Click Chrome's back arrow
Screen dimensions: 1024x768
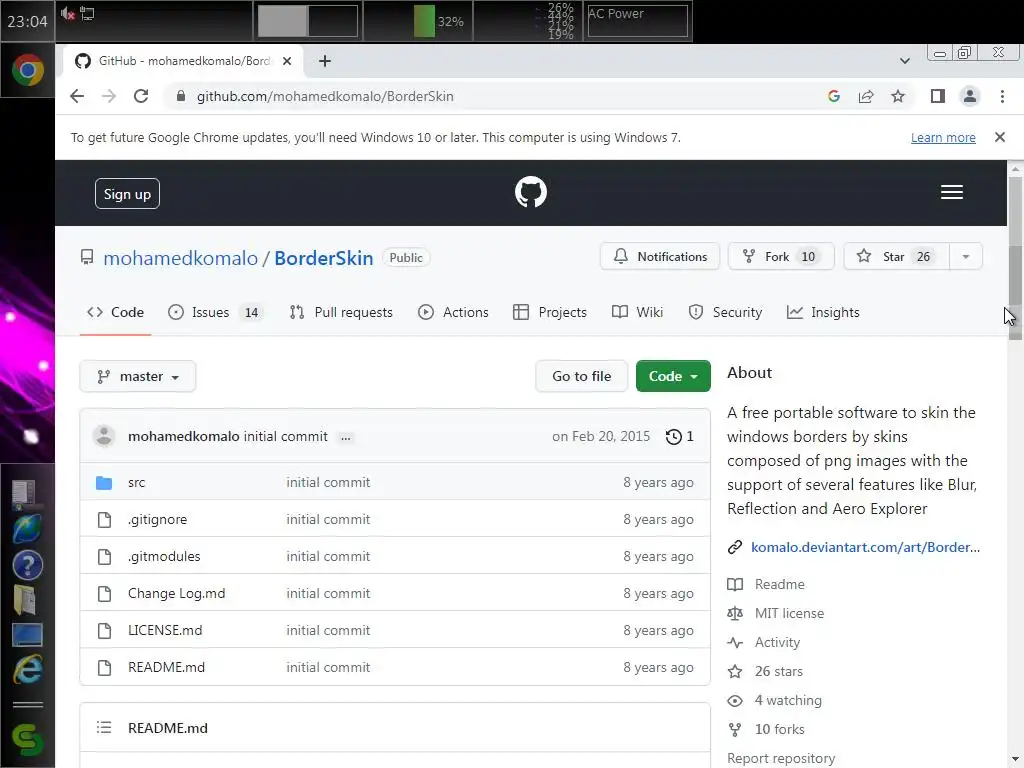click(x=77, y=96)
